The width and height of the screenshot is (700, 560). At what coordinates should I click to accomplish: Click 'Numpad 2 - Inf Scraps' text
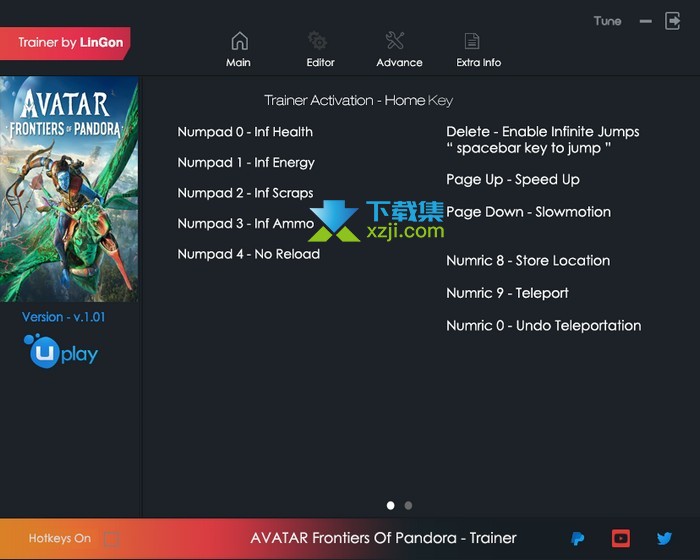[246, 193]
